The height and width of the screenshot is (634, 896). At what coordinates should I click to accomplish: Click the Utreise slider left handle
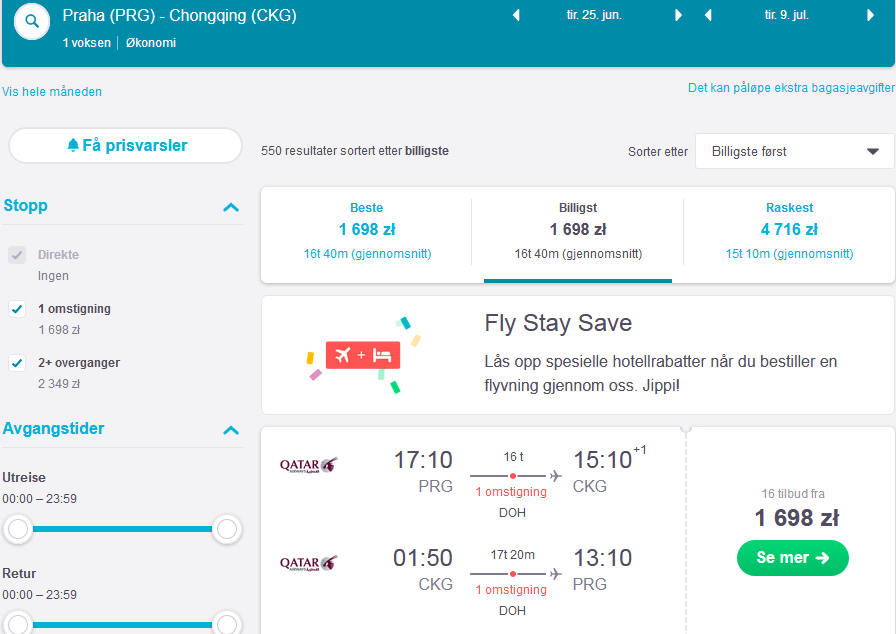(x=18, y=529)
